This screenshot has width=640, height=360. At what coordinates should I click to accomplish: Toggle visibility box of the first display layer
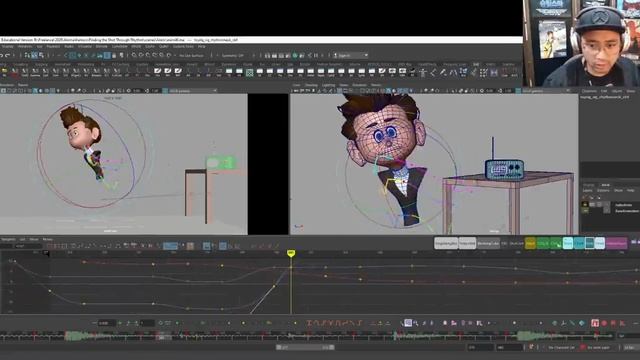[x=585, y=204]
